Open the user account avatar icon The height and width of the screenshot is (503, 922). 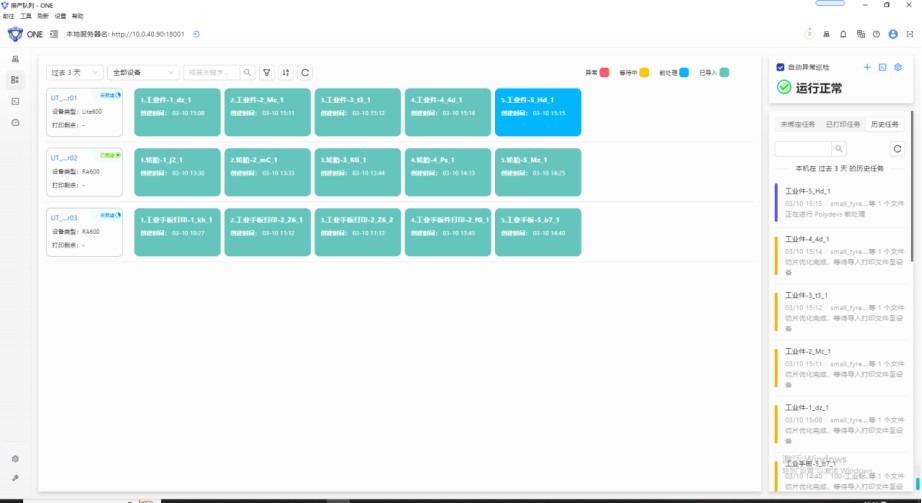pyautogui.click(x=893, y=34)
